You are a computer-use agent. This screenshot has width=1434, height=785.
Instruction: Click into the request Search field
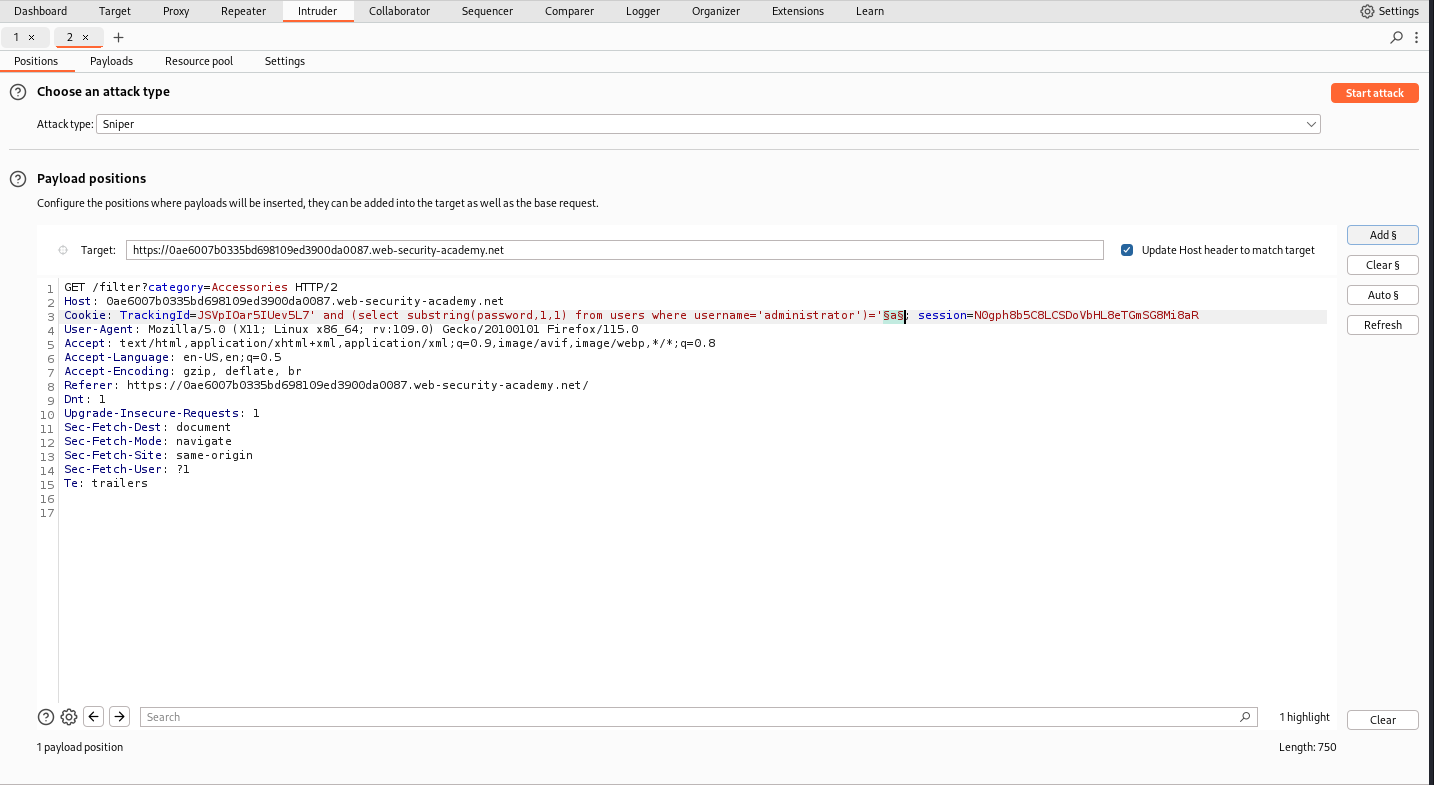pyautogui.click(x=698, y=717)
